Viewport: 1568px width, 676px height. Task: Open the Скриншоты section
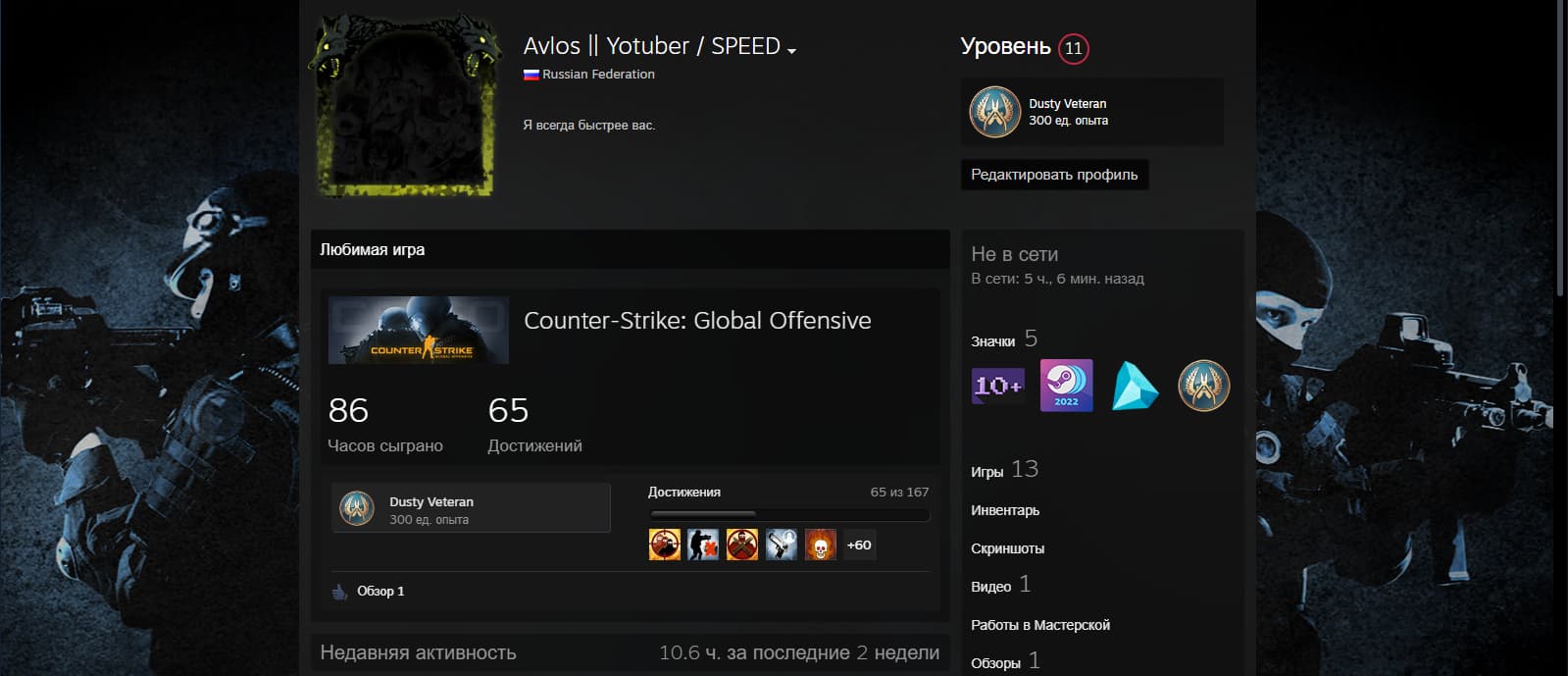point(1007,548)
